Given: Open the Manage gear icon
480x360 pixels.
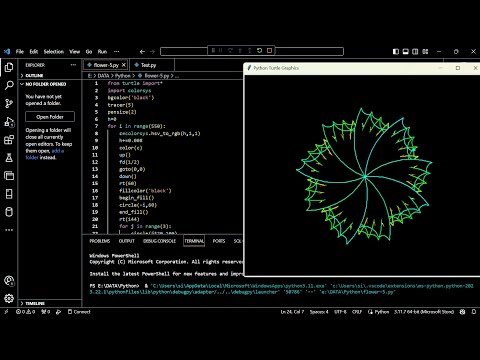Looking at the screenshot, I should click(9, 298).
